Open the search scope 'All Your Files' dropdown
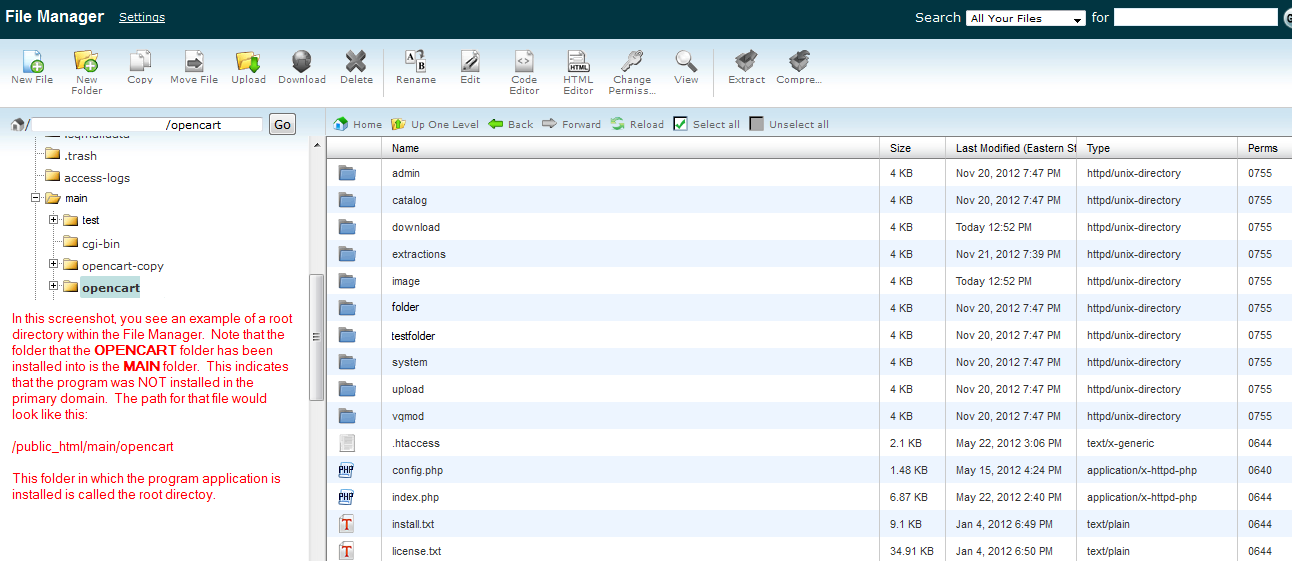The width and height of the screenshot is (1292, 561). click(1025, 18)
